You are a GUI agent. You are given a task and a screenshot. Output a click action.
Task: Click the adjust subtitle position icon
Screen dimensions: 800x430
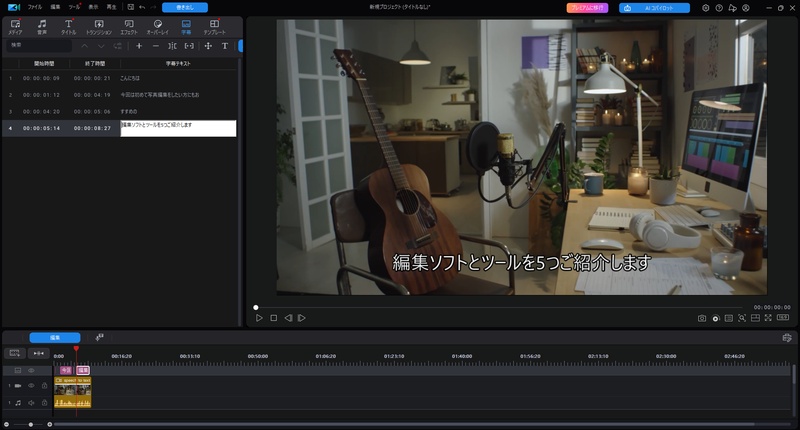click(x=208, y=46)
